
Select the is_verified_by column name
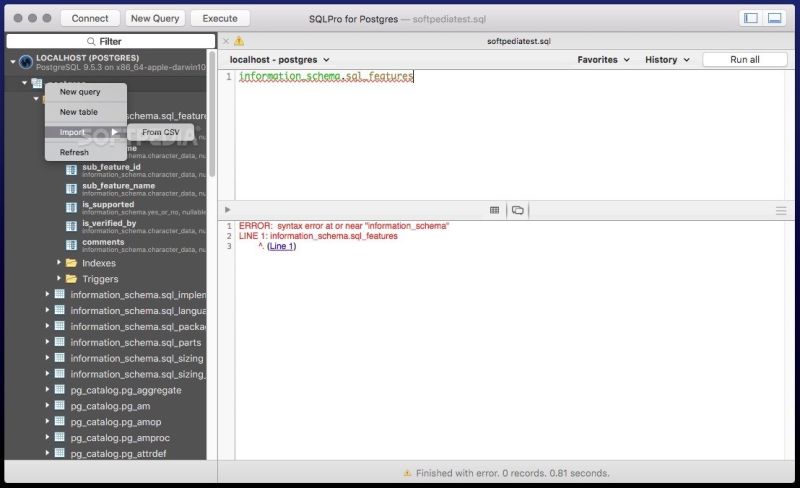point(109,223)
